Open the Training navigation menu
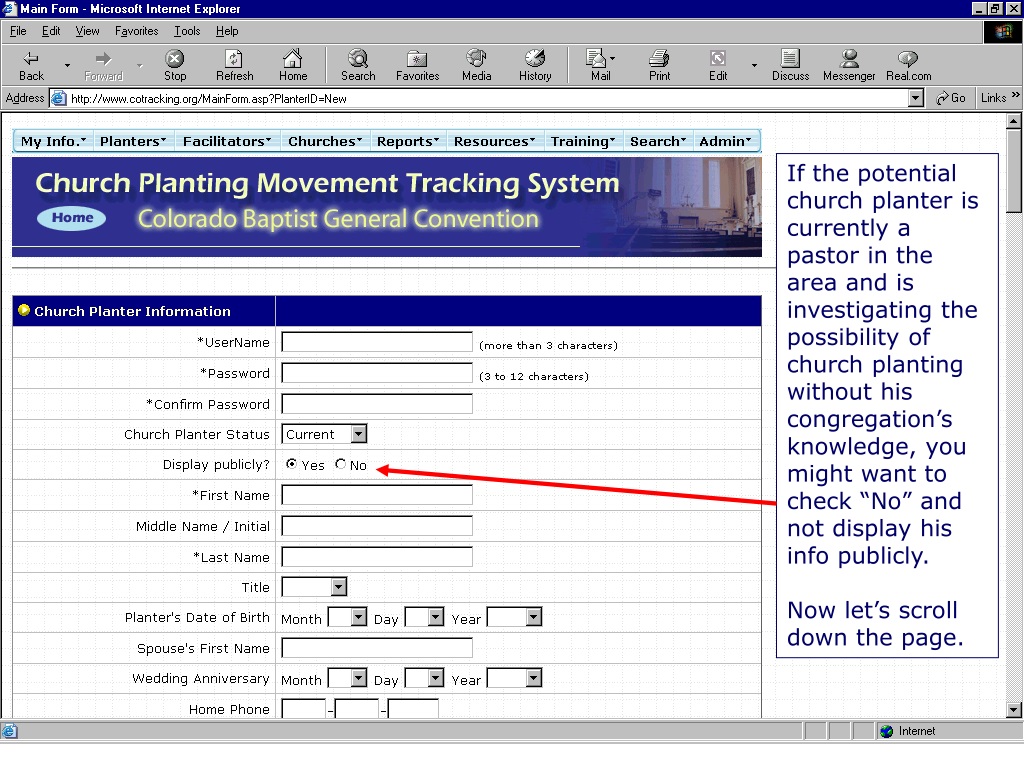Screen dimensions: 1024x768 (583, 141)
